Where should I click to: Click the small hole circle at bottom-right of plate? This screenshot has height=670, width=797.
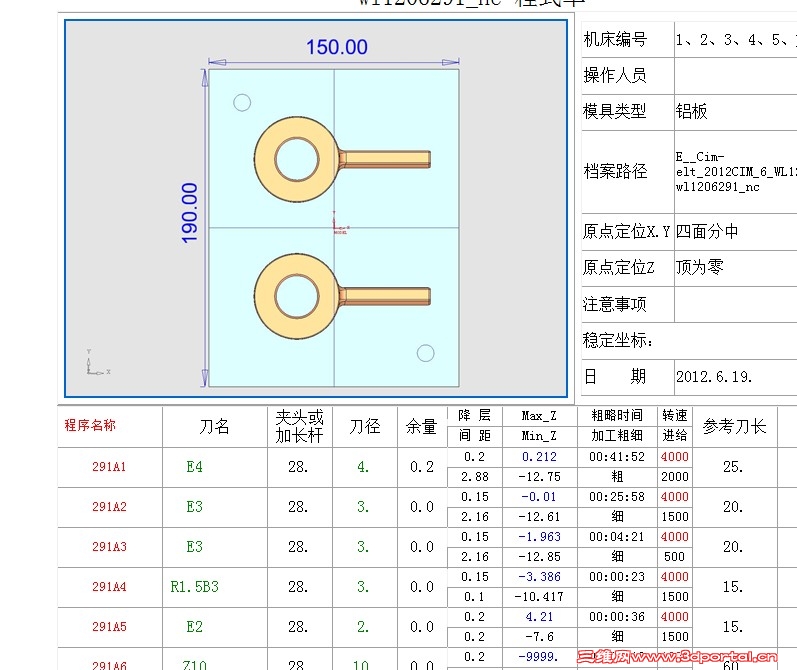[425, 353]
